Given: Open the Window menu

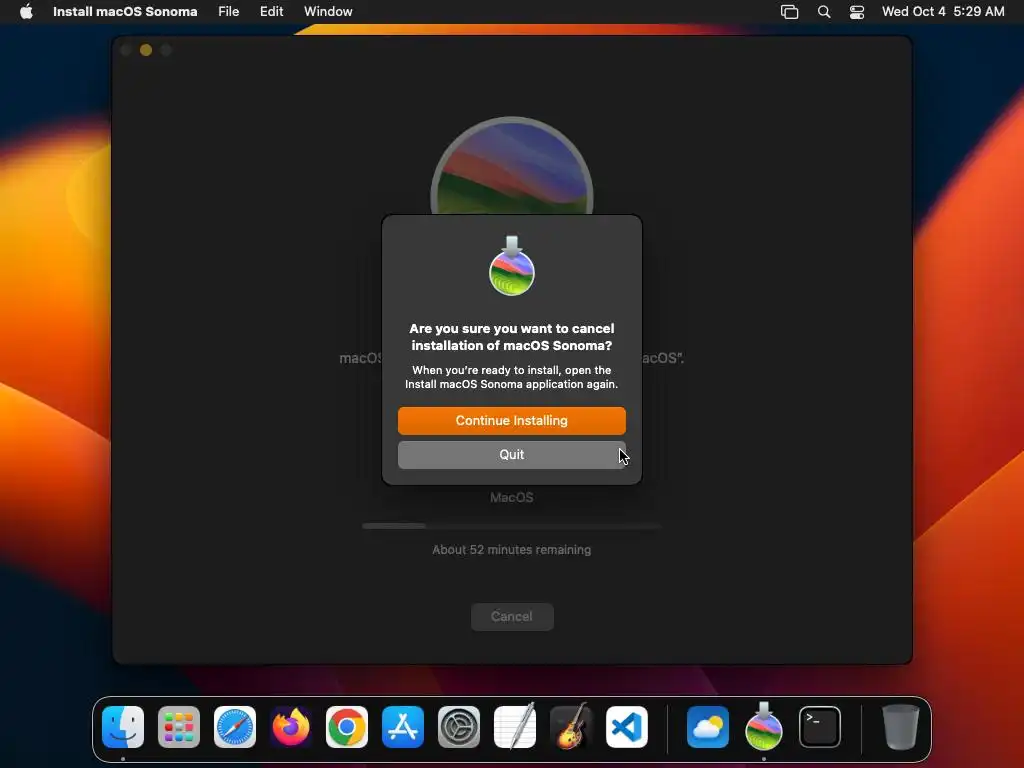Looking at the screenshot, I should pyautogui.click(x=328, y=11).
